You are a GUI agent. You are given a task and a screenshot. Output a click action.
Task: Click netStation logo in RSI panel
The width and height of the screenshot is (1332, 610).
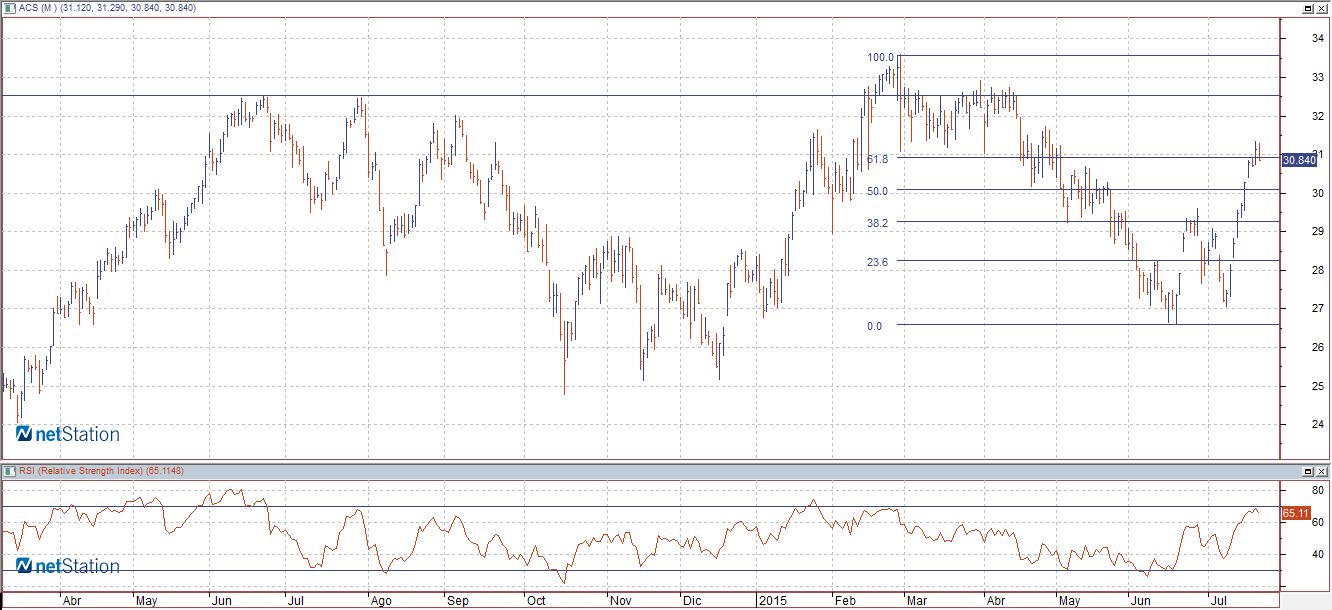coord(67,566)
